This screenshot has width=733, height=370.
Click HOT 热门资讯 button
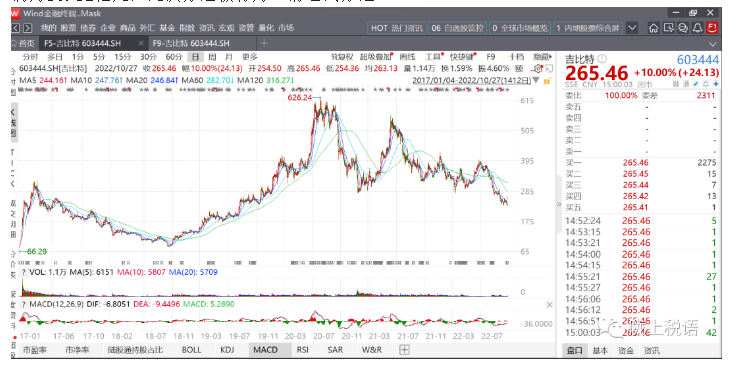[396, 28]
